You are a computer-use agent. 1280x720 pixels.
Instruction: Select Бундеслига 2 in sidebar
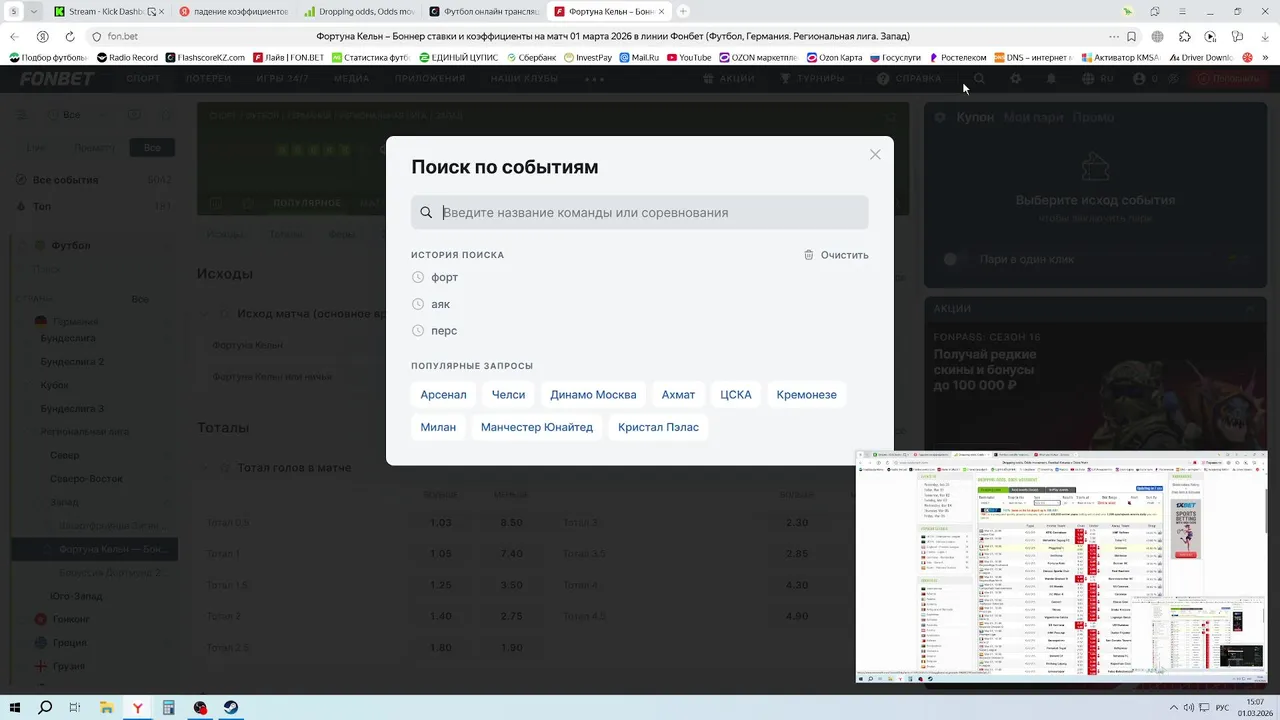72,361
